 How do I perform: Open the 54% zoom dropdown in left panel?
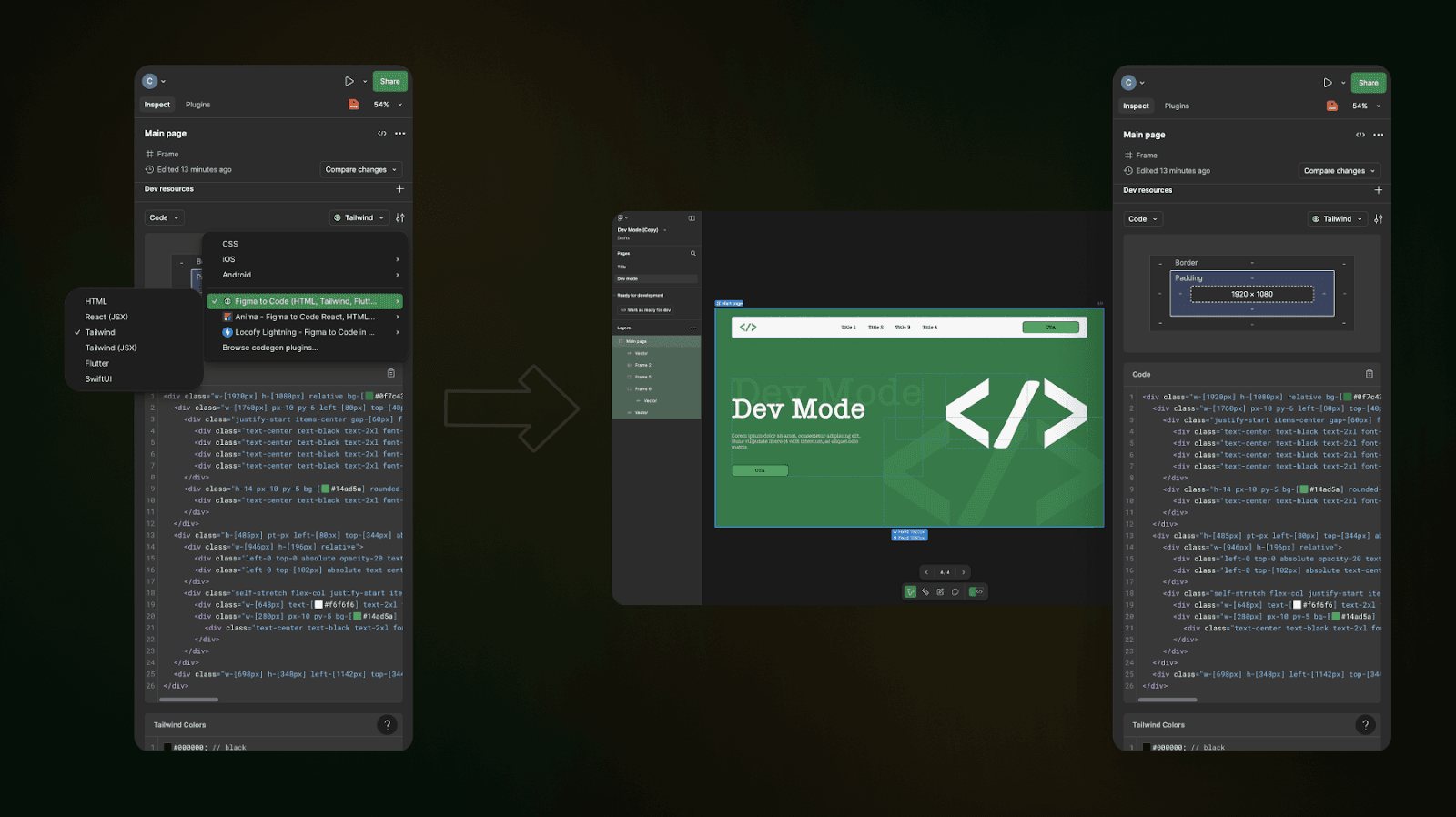(388, 105)
